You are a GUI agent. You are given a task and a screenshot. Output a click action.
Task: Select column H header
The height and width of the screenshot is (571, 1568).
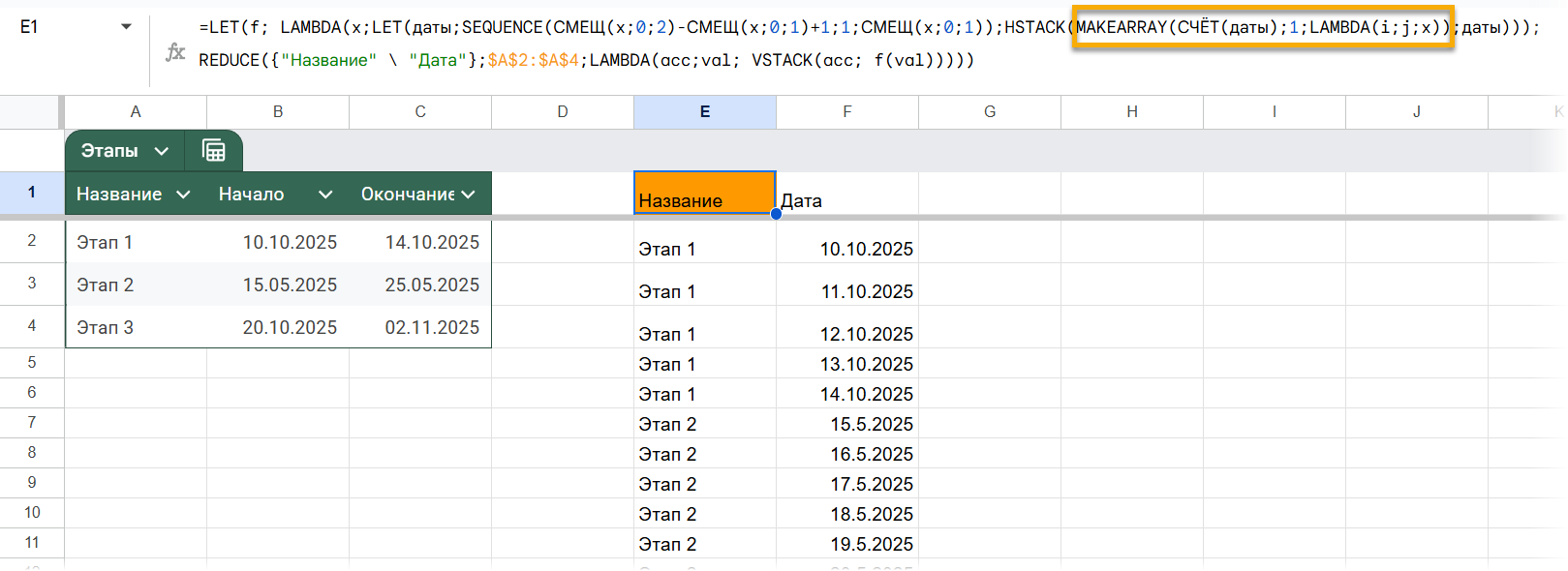1131,112
